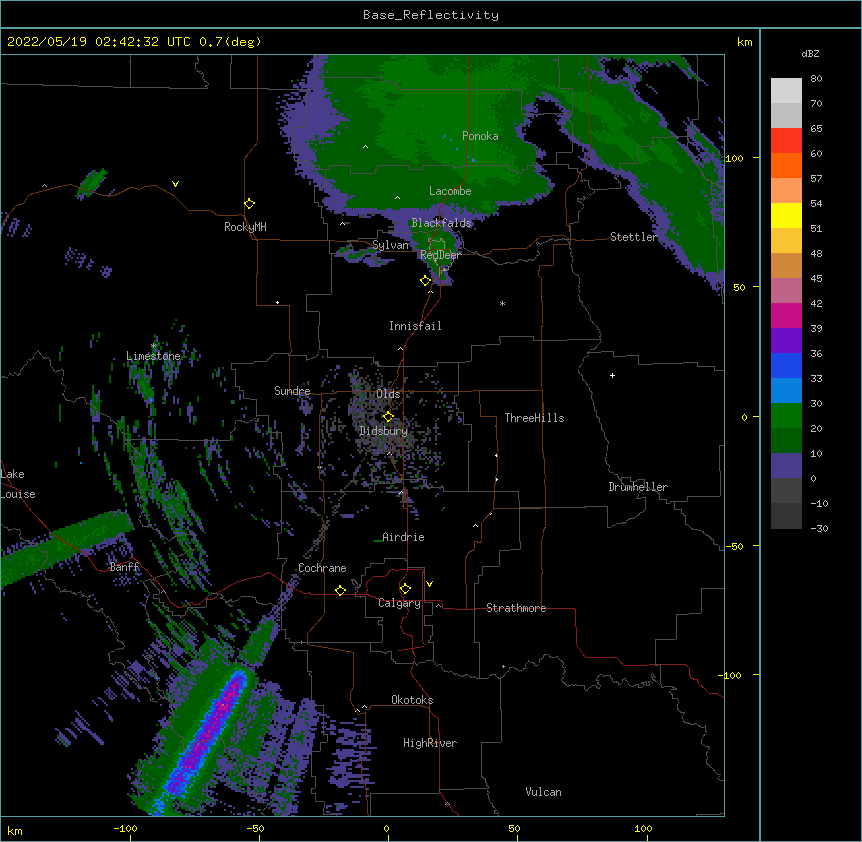Click the Lake Louise label at left edge

pyautogui.click(x=18, y=484)
